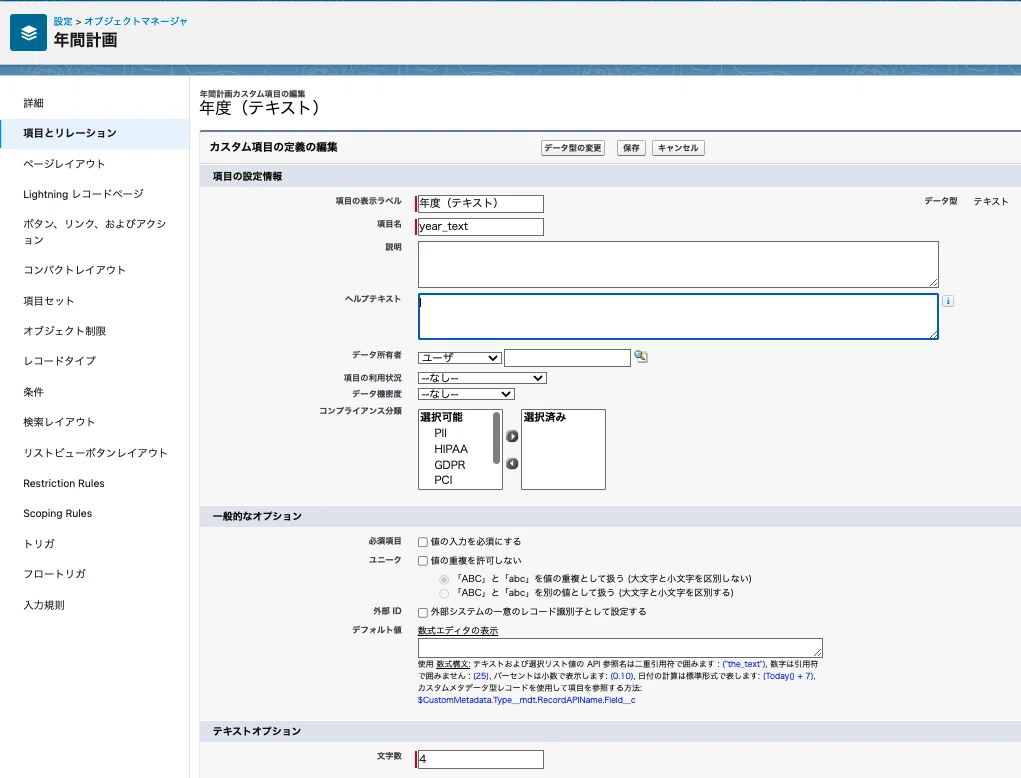Select PII in the 選択可能 list
1021x778 pixels.
[x=440, y=433]
